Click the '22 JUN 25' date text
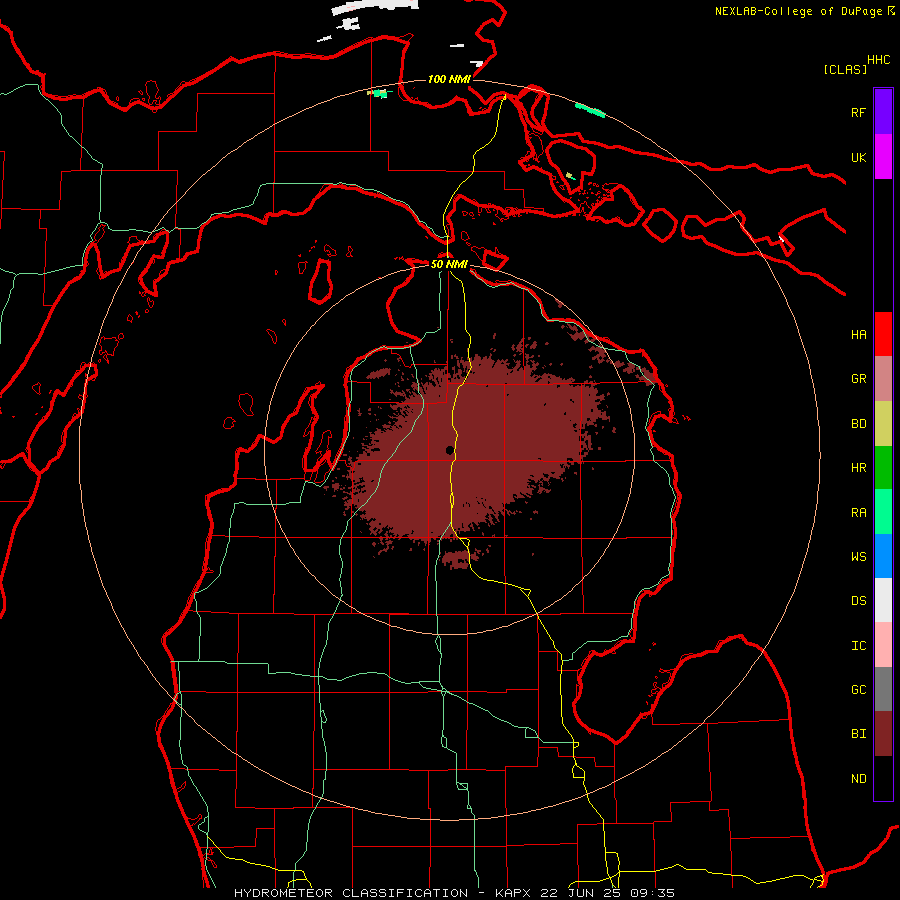 581,893
